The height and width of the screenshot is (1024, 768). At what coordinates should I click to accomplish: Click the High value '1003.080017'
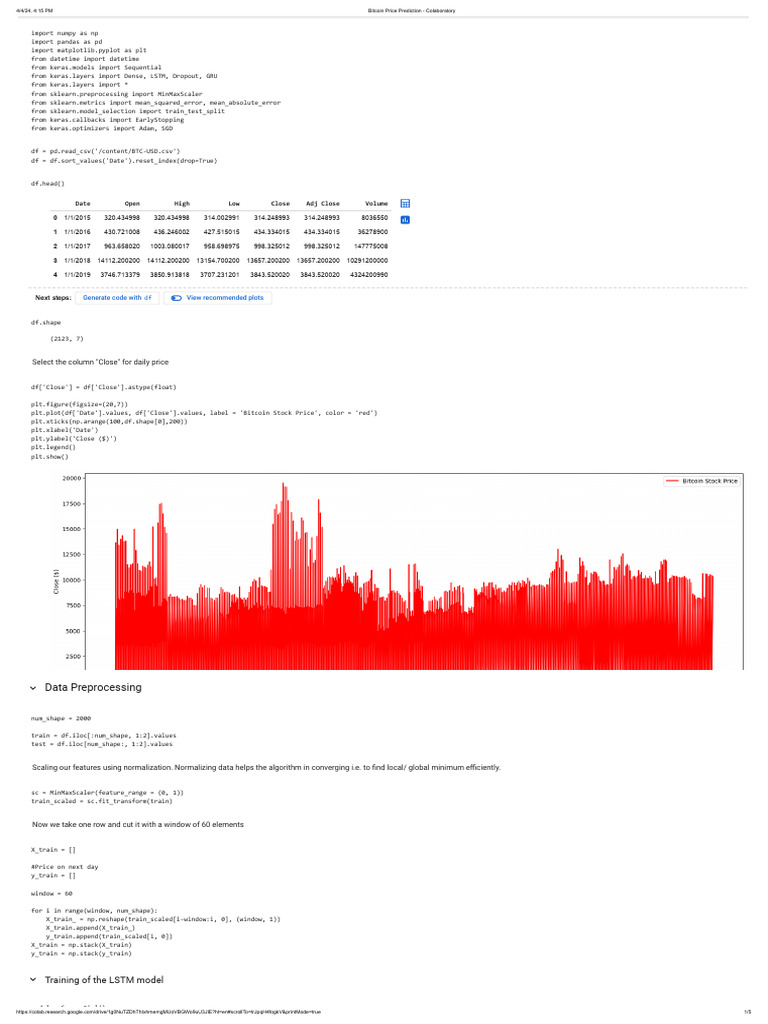click(x=170, y=246)
